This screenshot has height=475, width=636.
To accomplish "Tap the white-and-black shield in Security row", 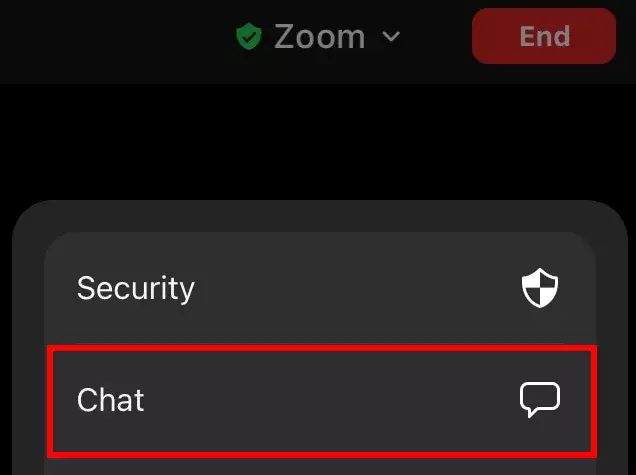I will tap(540, 289).
